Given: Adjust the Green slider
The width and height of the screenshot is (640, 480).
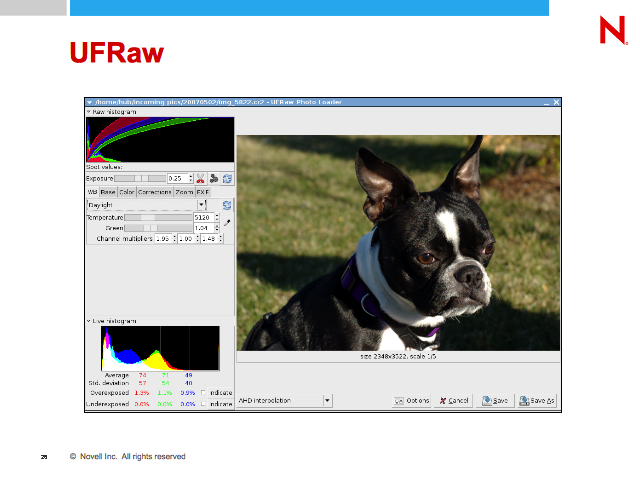Looking at the screenshot, I should [158, 228].
